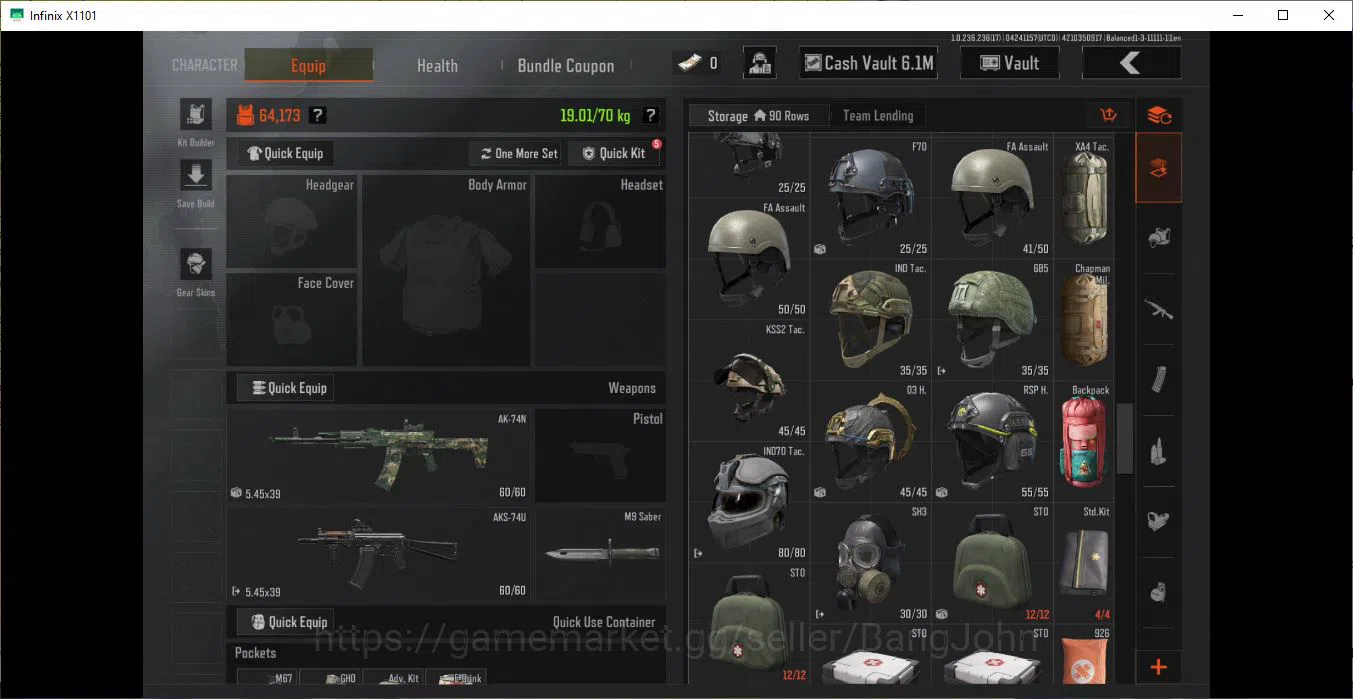Click the orange sort storage icon
This screenshot has width=1353, height=699.
coord(1108,115)
